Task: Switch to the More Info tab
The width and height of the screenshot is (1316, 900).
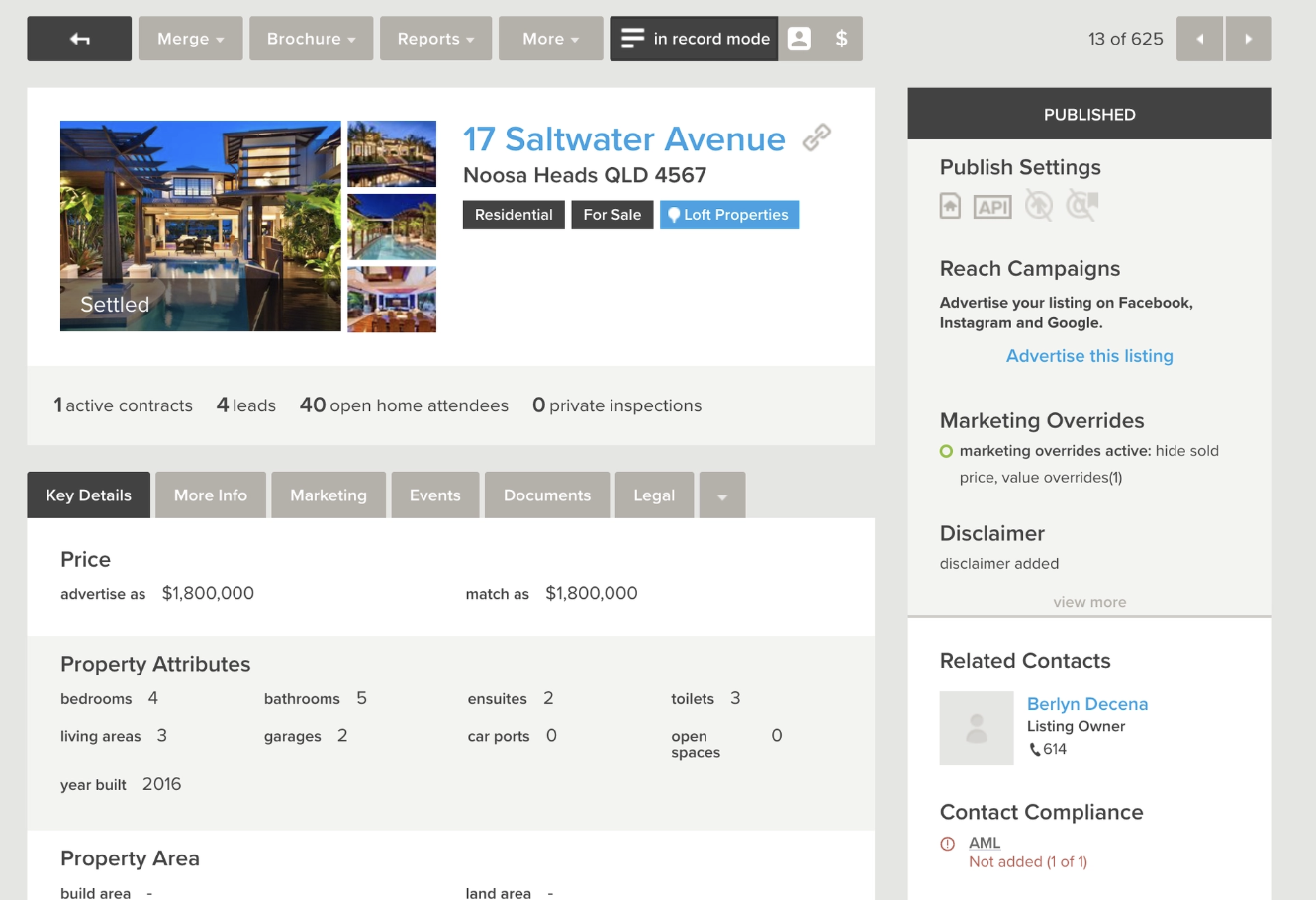Action: 211,495
